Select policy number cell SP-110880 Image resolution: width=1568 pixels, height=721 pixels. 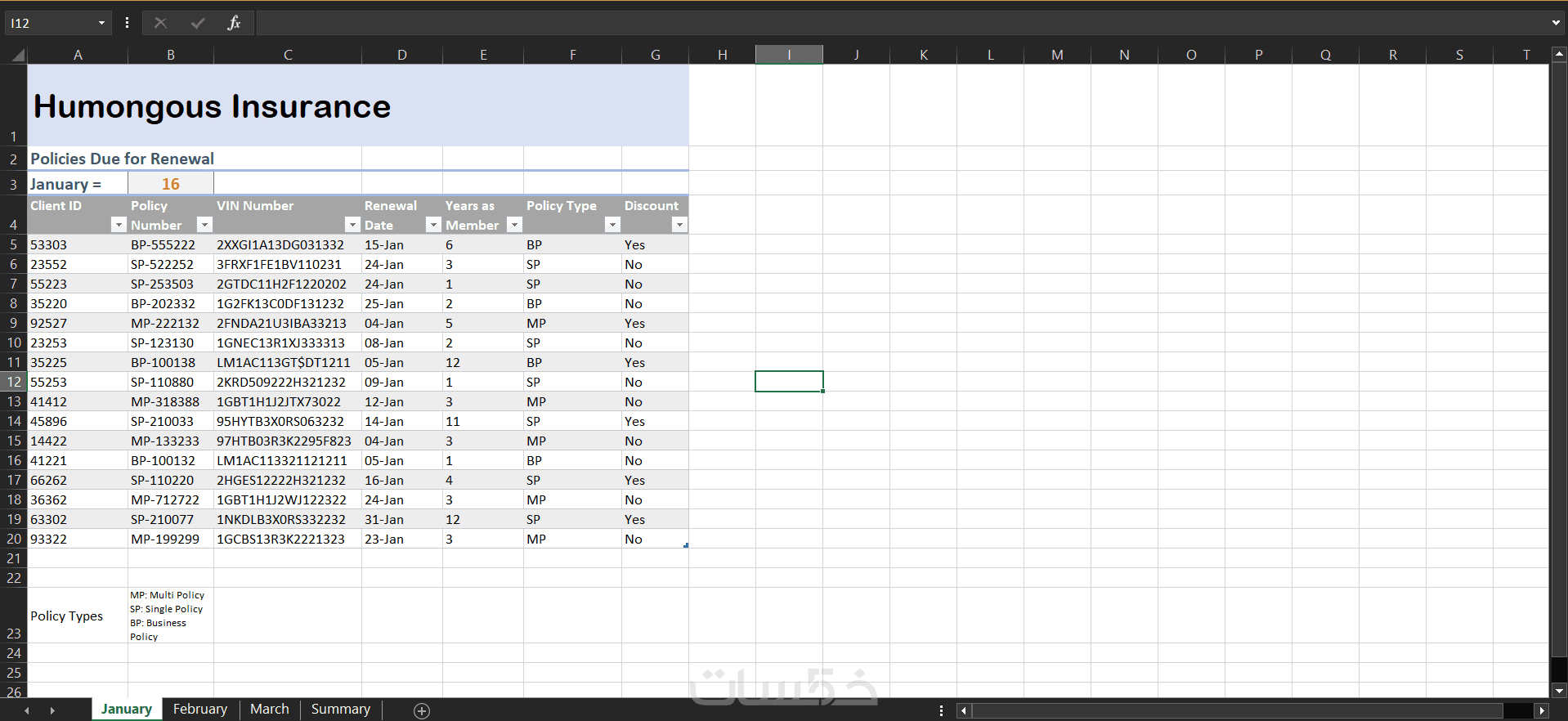click(x=171, y=382)
